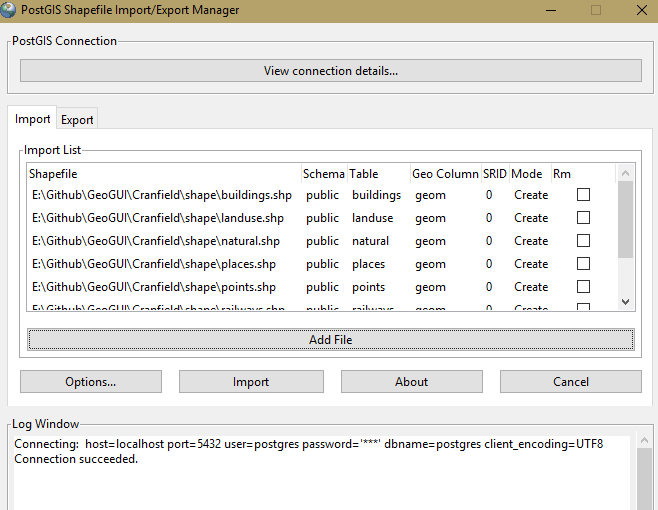The image size is (658, 510).
Task: Click Log Window scroll up arrow
Action: pos(644,440)
